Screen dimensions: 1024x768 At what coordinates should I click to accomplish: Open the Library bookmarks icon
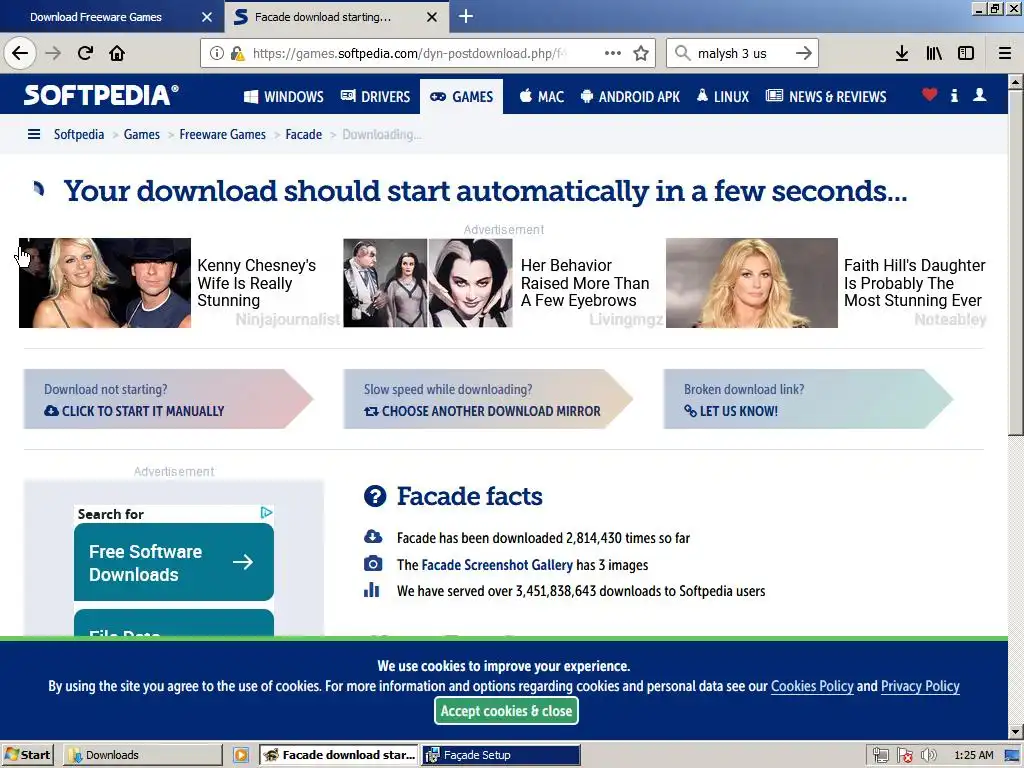pos(934,54)
